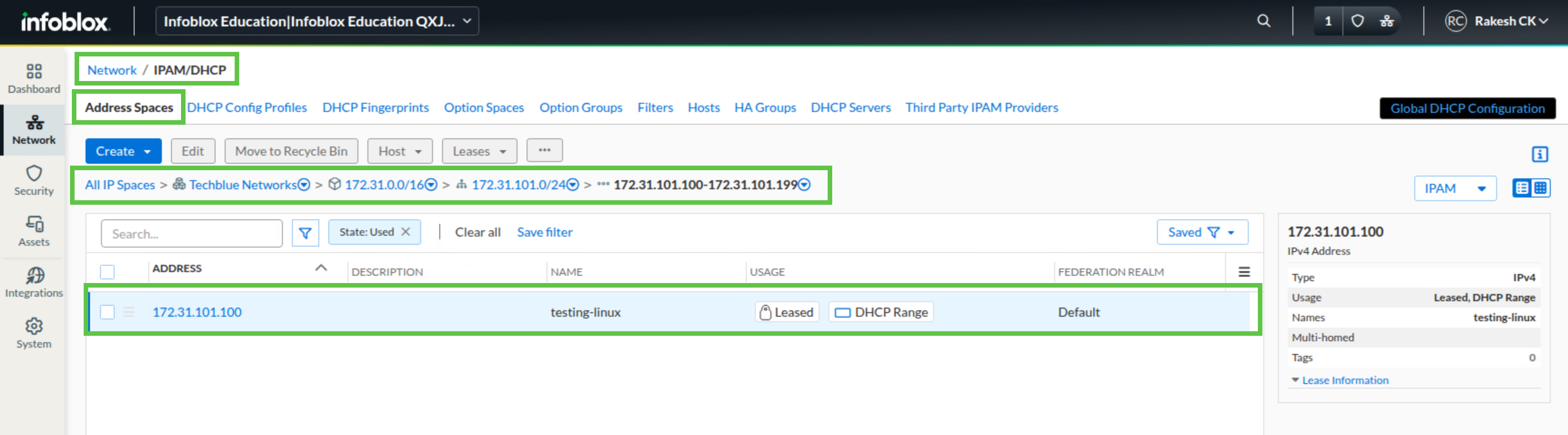The image size is (1568, 435).
Task: Click the Usage column header
Action: [x=767, y=272]
